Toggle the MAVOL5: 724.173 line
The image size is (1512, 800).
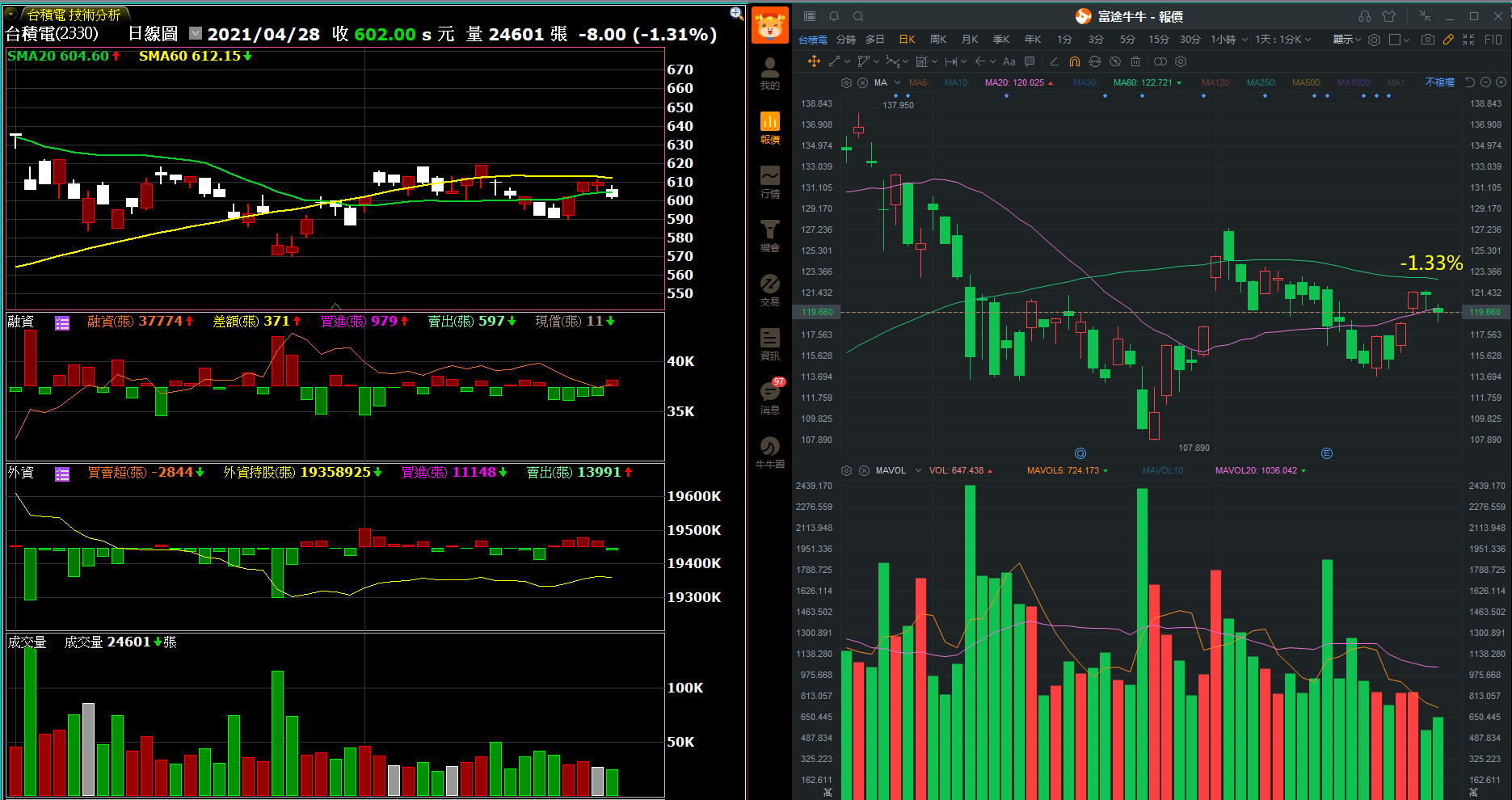[x=1067, y=470]
